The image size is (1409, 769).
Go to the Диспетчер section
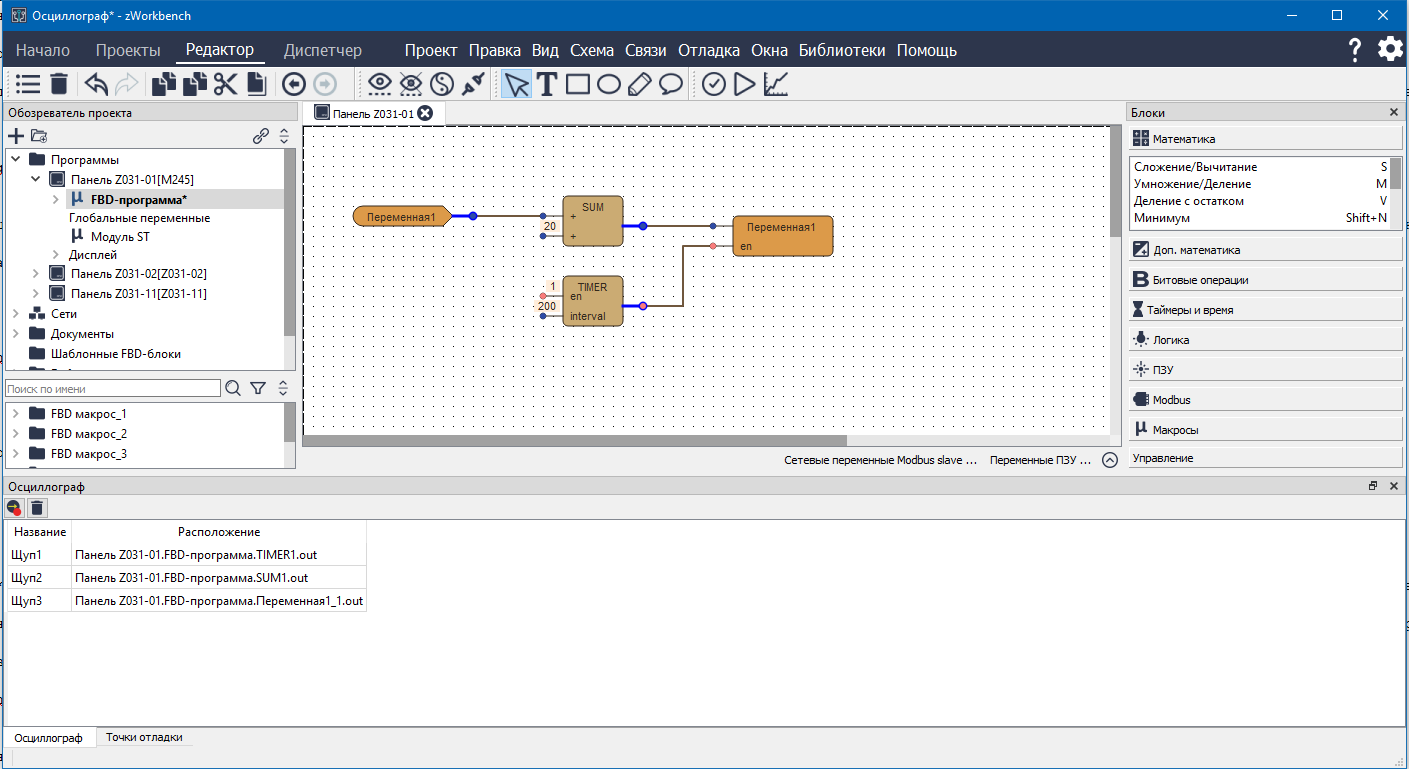(322, 50)
